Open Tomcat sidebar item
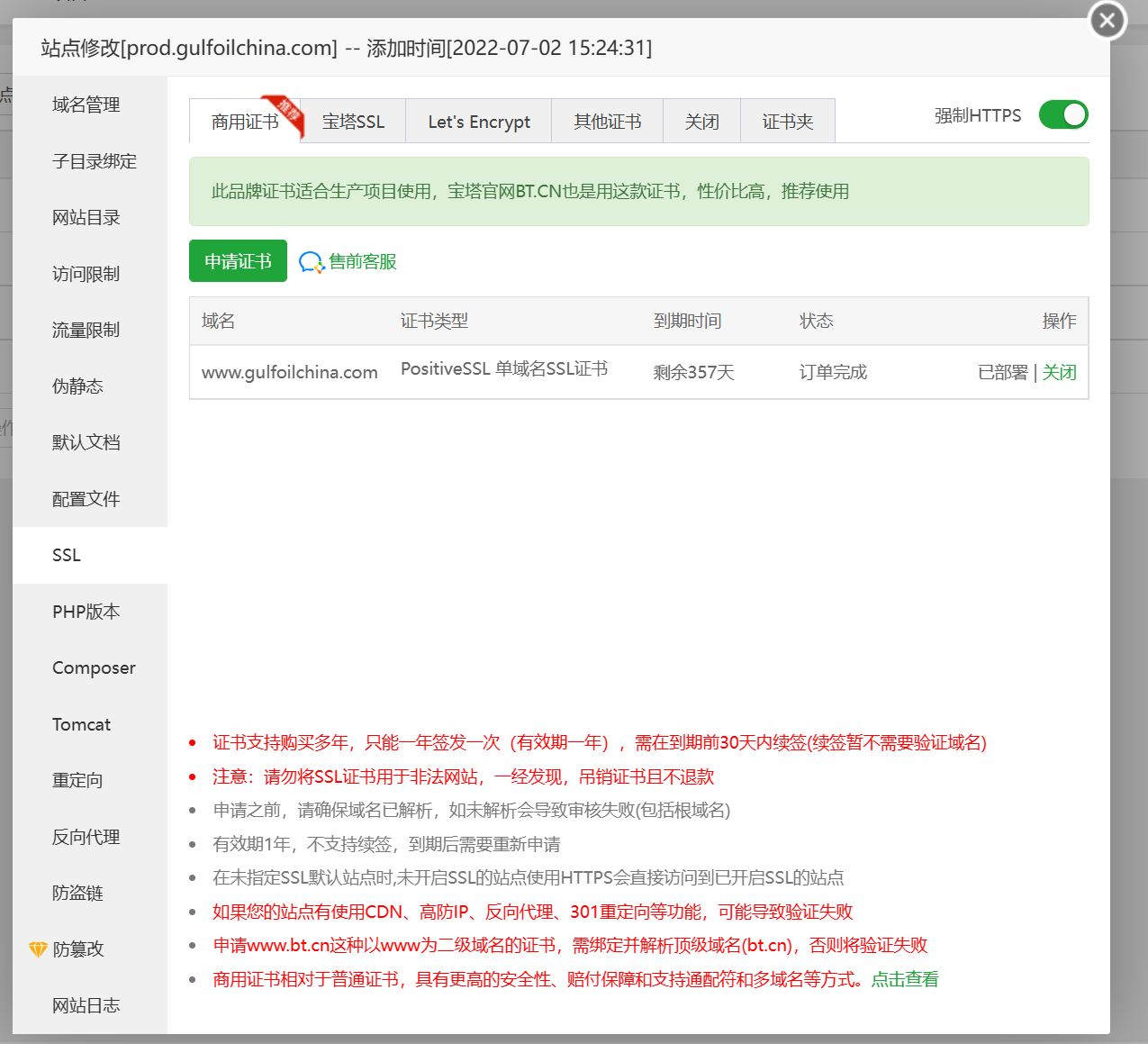The image size is (1148, 1044). pos(90,724)
